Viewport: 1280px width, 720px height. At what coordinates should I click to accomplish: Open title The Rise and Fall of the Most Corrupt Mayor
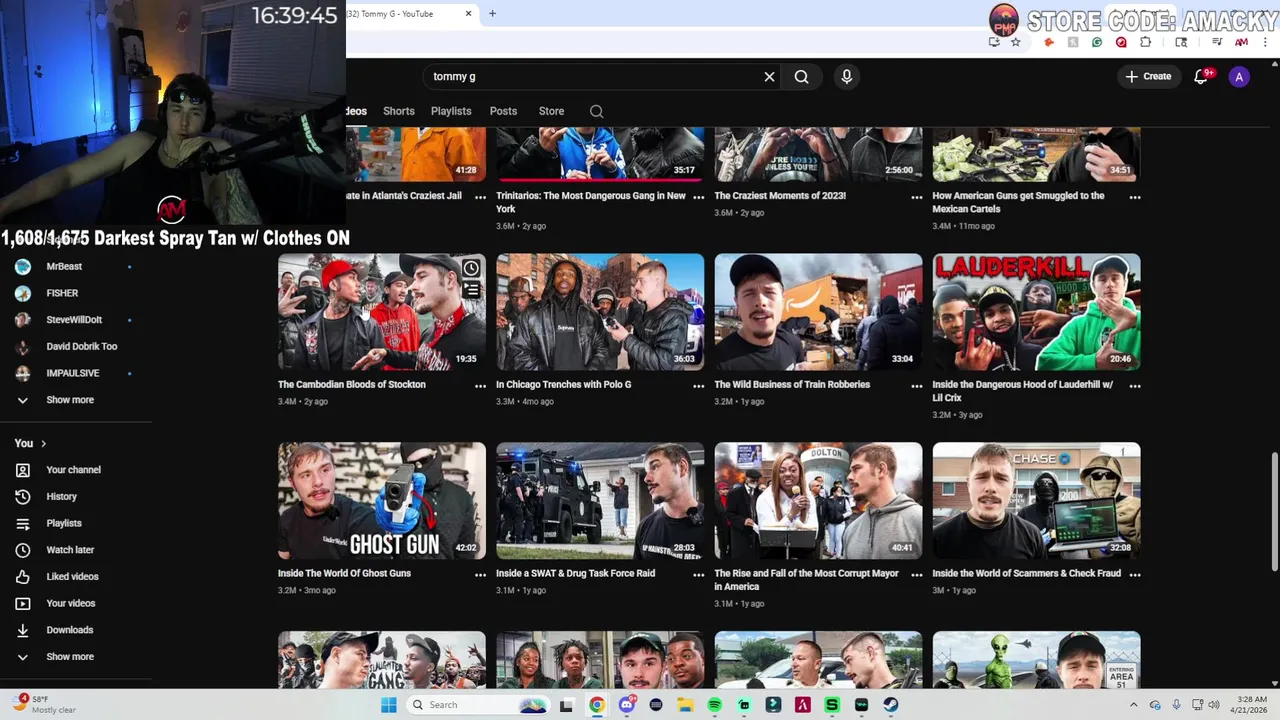tap(806, 580)
